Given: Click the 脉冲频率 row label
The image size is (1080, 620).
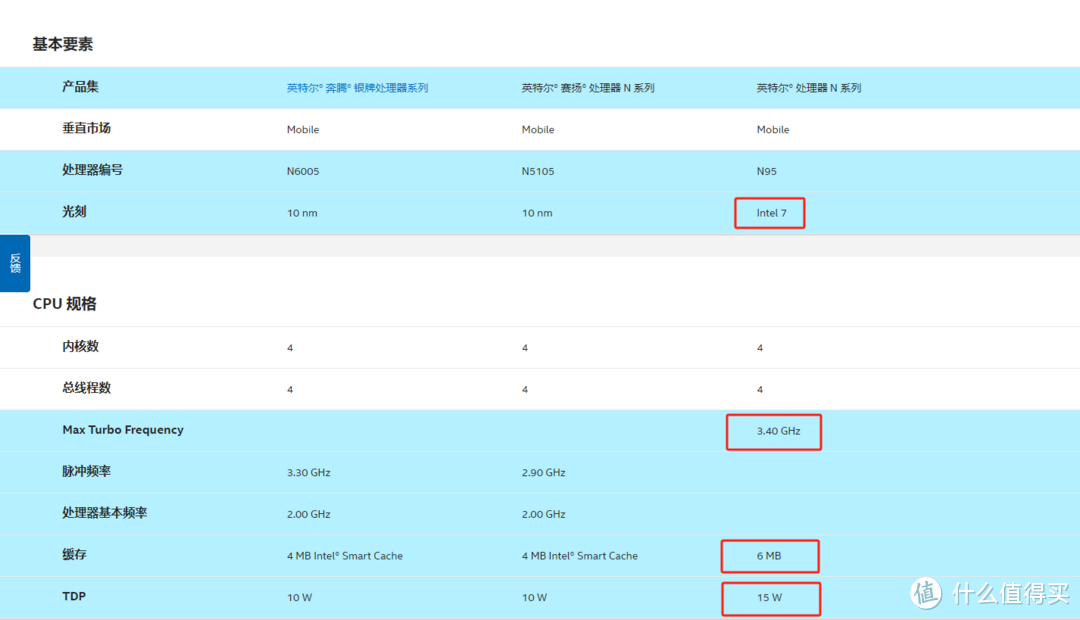Looking at the screenshot, I should coord(86,471).
